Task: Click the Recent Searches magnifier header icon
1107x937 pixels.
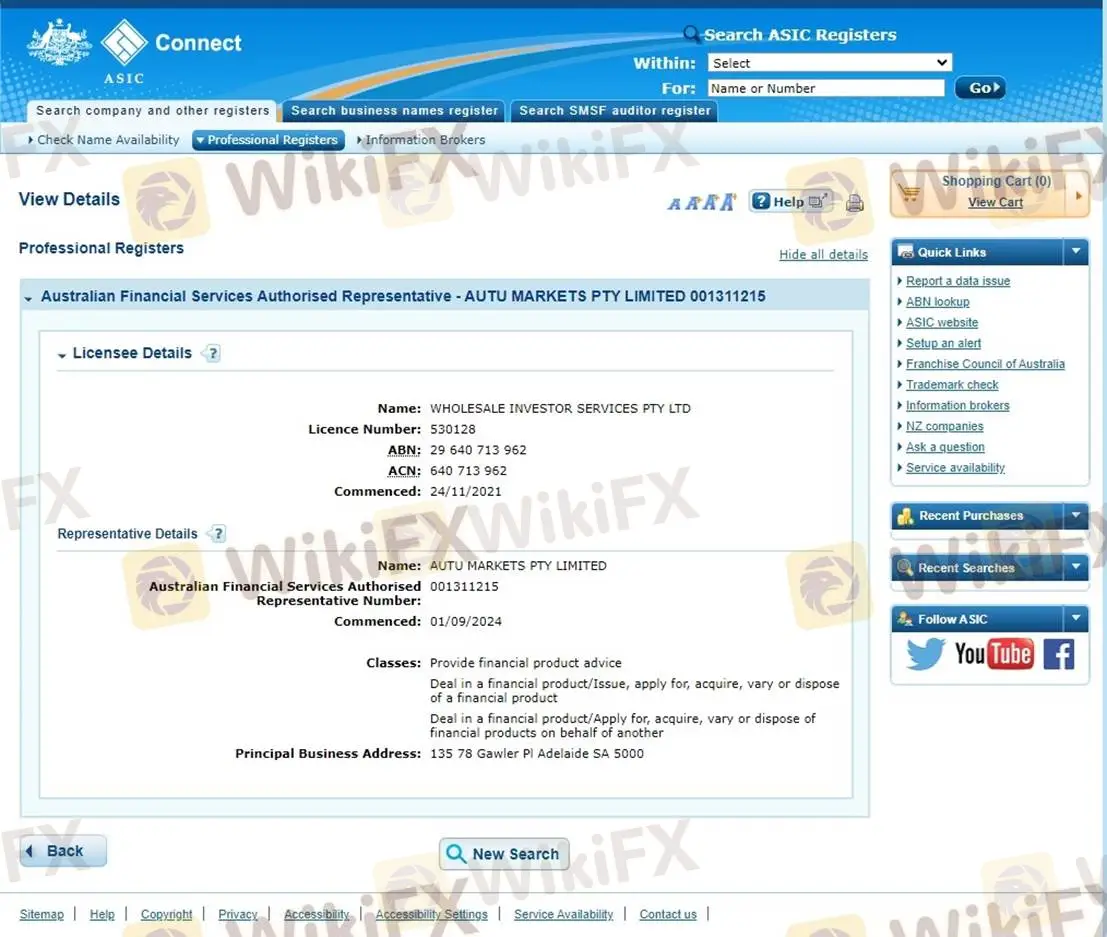Action: [x=905, y=568]
